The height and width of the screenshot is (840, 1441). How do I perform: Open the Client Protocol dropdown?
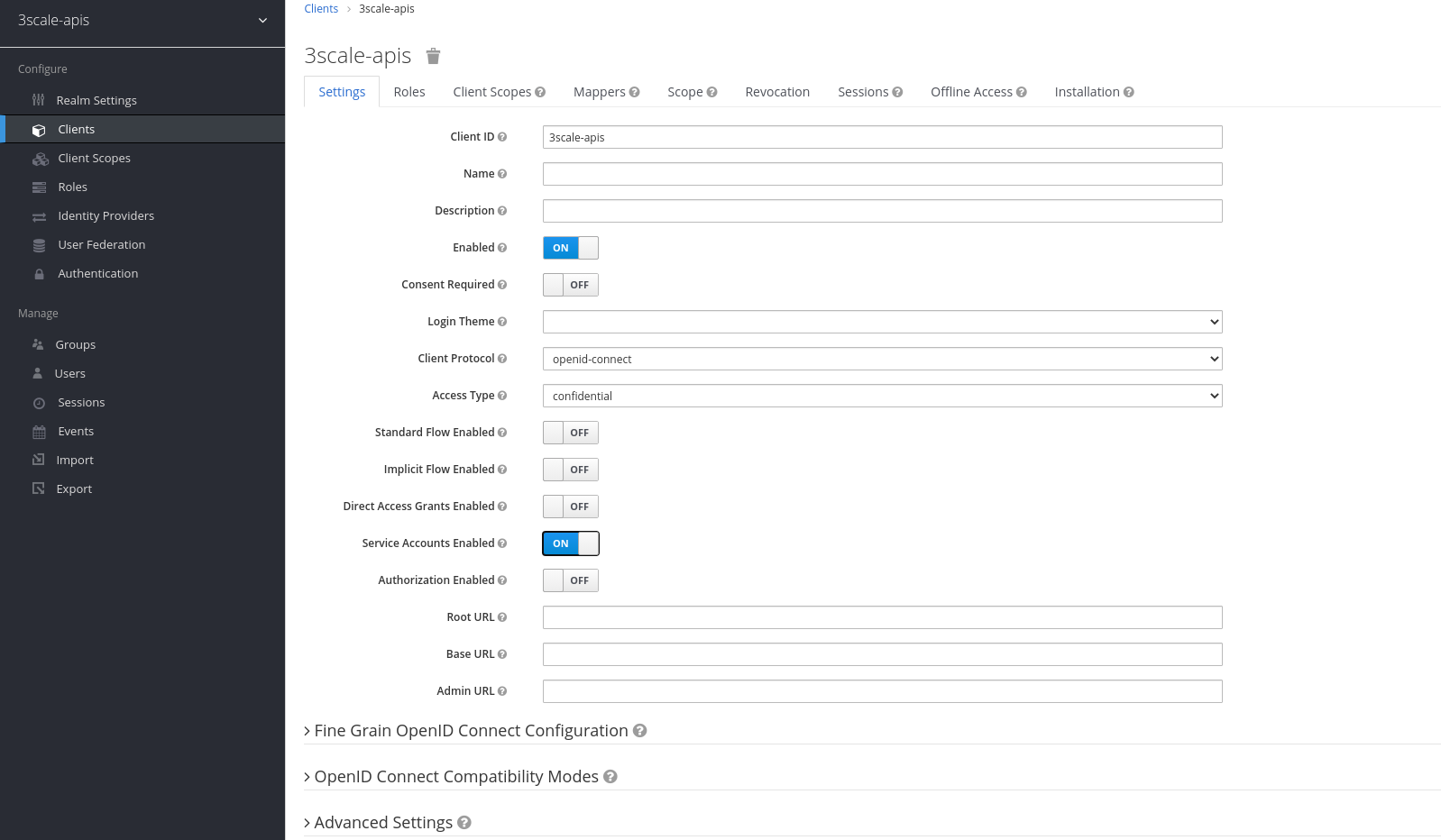tap(883, 359)
